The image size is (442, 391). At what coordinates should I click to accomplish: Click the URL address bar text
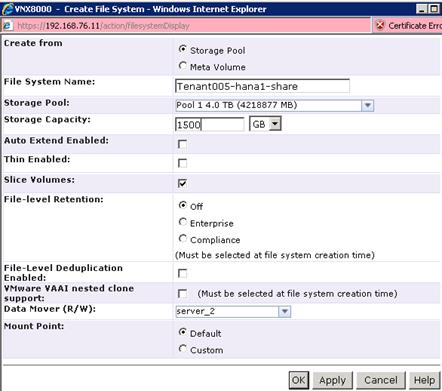[103, 26]
